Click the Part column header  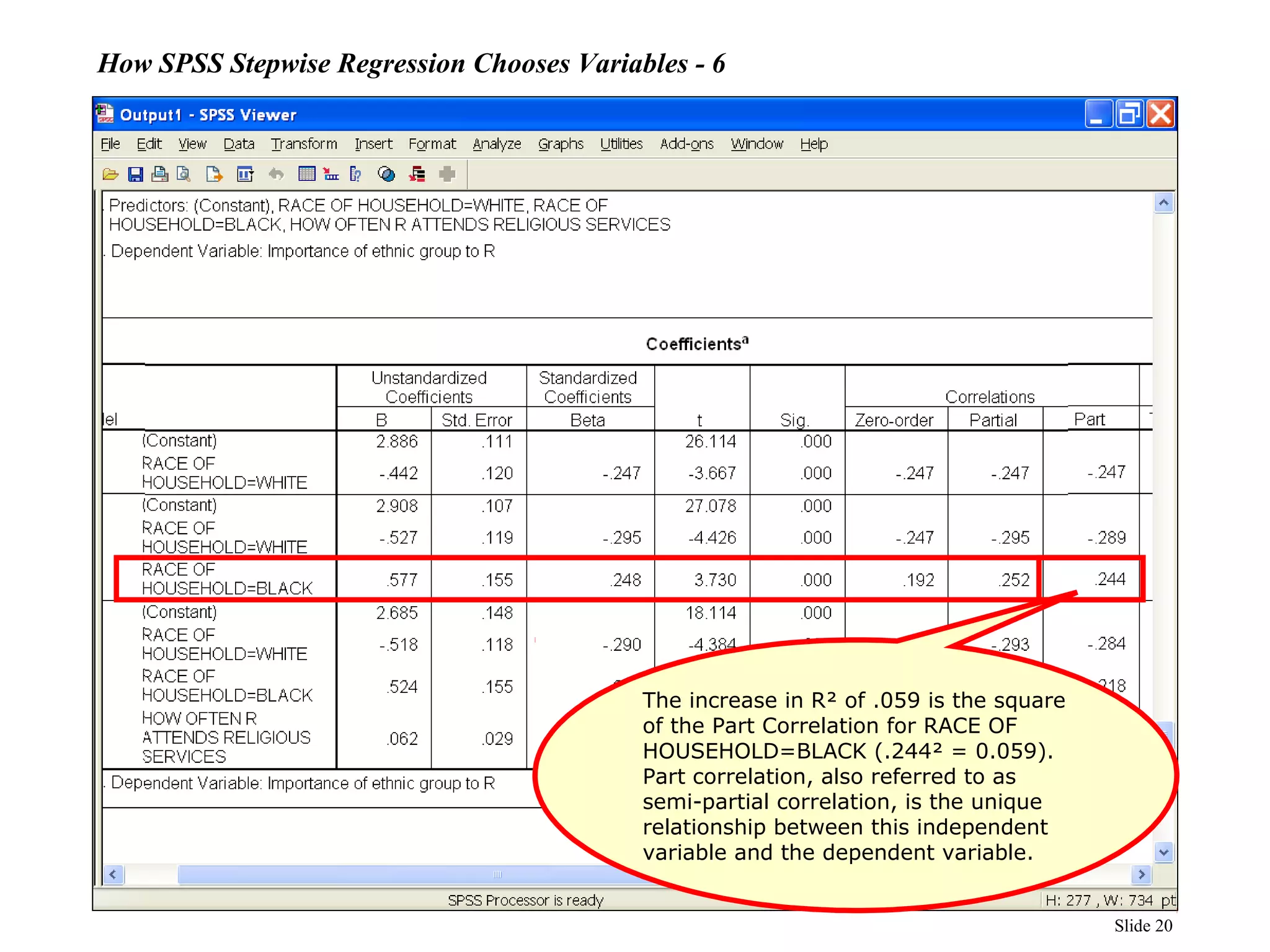(x=1090, y=420)
